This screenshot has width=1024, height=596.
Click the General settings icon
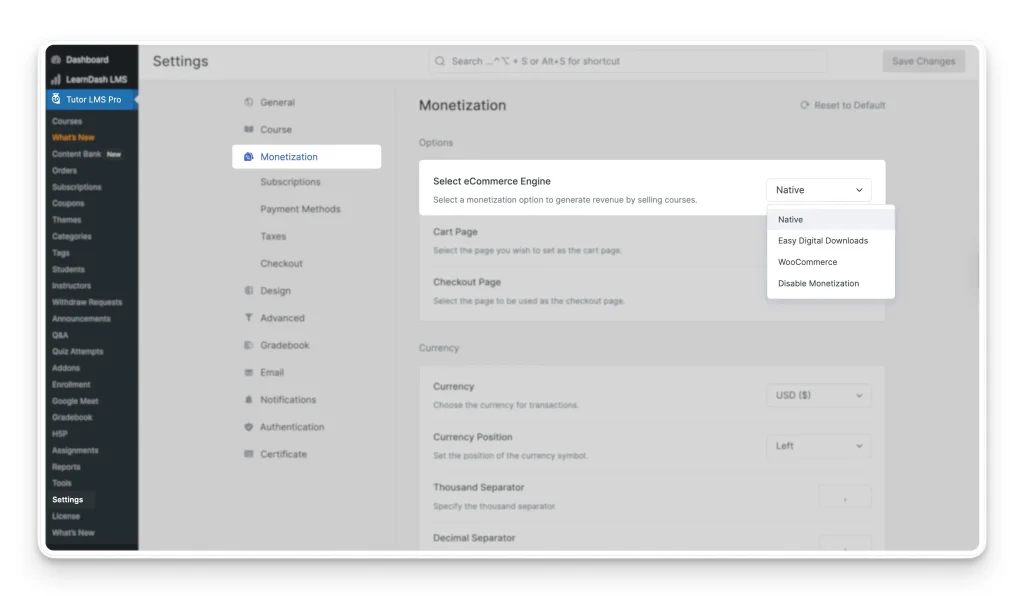pos(248,102)
